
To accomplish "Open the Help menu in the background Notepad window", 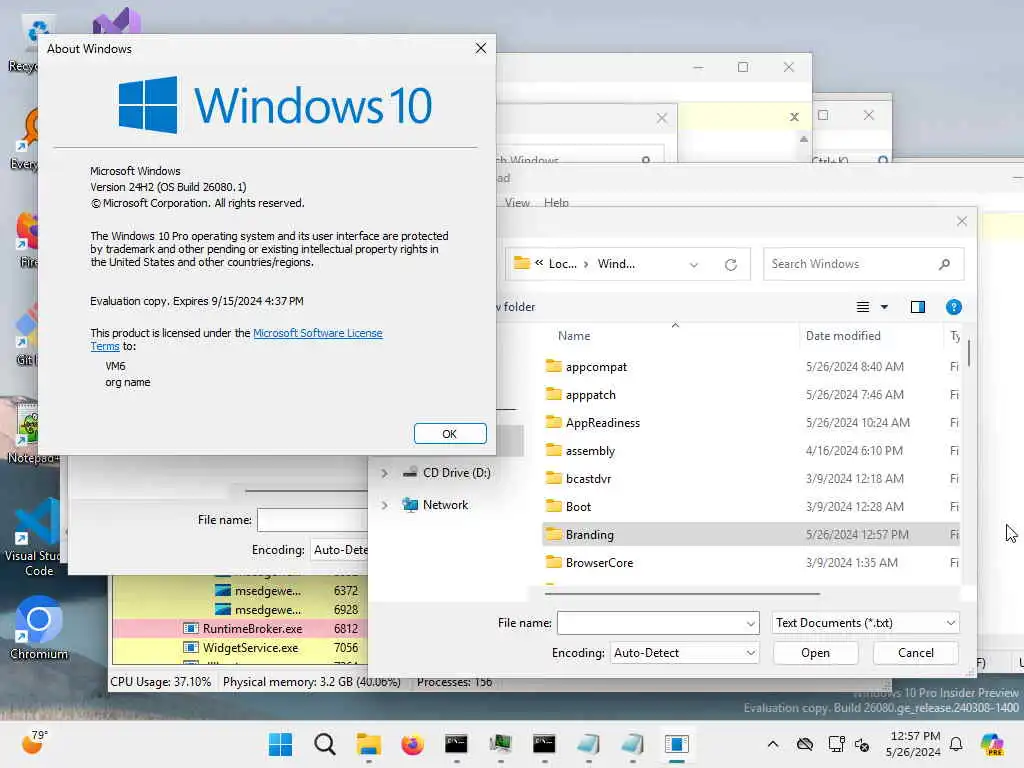I will [556, 202].
